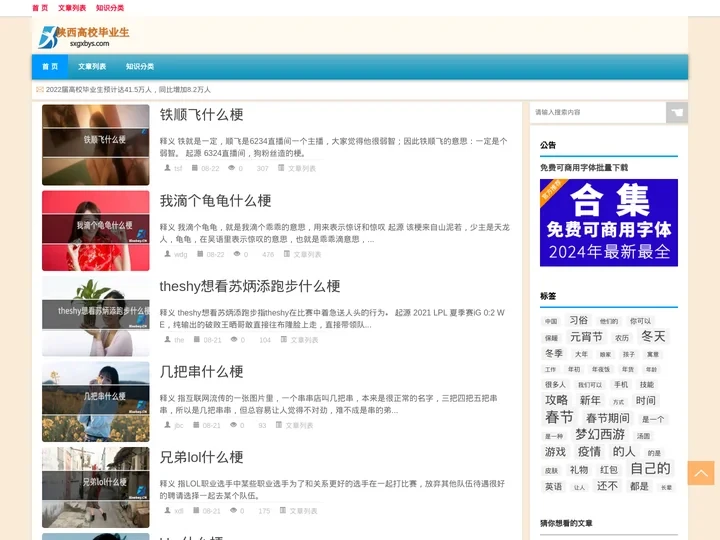Viewport: 720px width, 540px height.
Task: Select the 很多人 tag
Action: 555,384
